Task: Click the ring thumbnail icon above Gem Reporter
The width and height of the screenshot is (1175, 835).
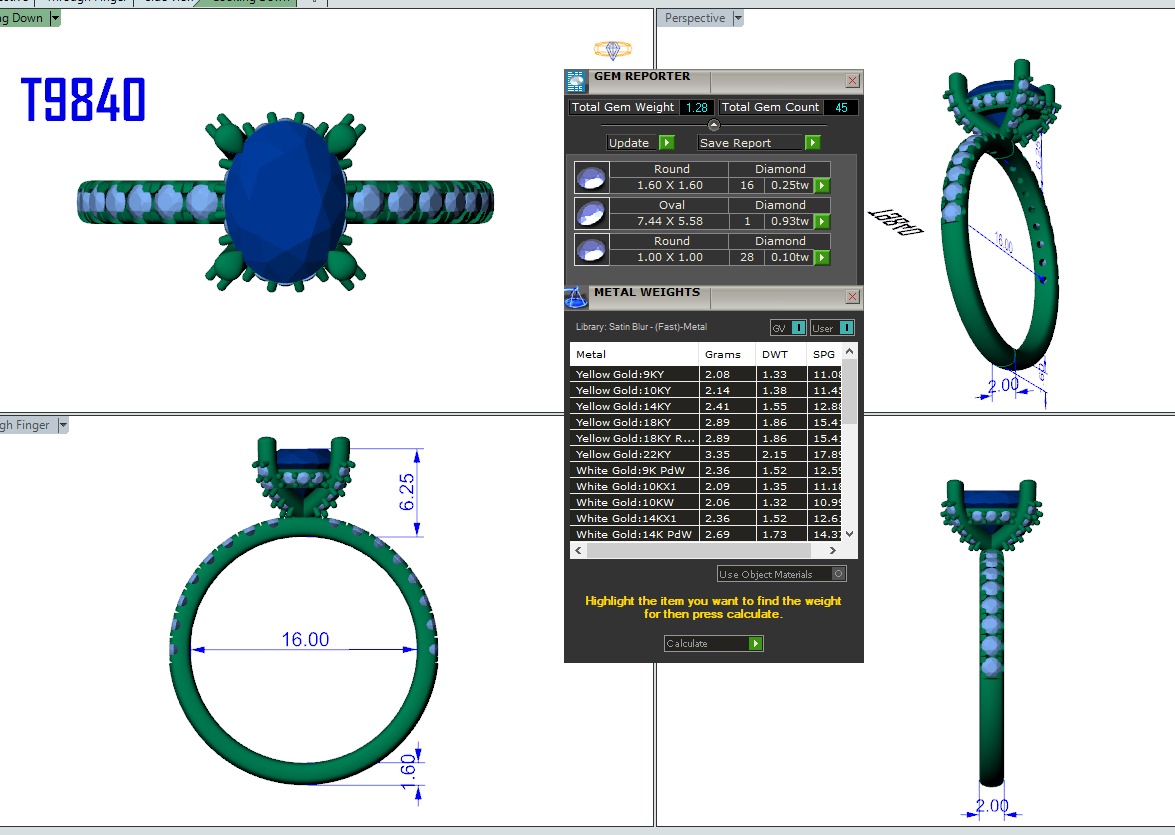Action: (612, 48)
